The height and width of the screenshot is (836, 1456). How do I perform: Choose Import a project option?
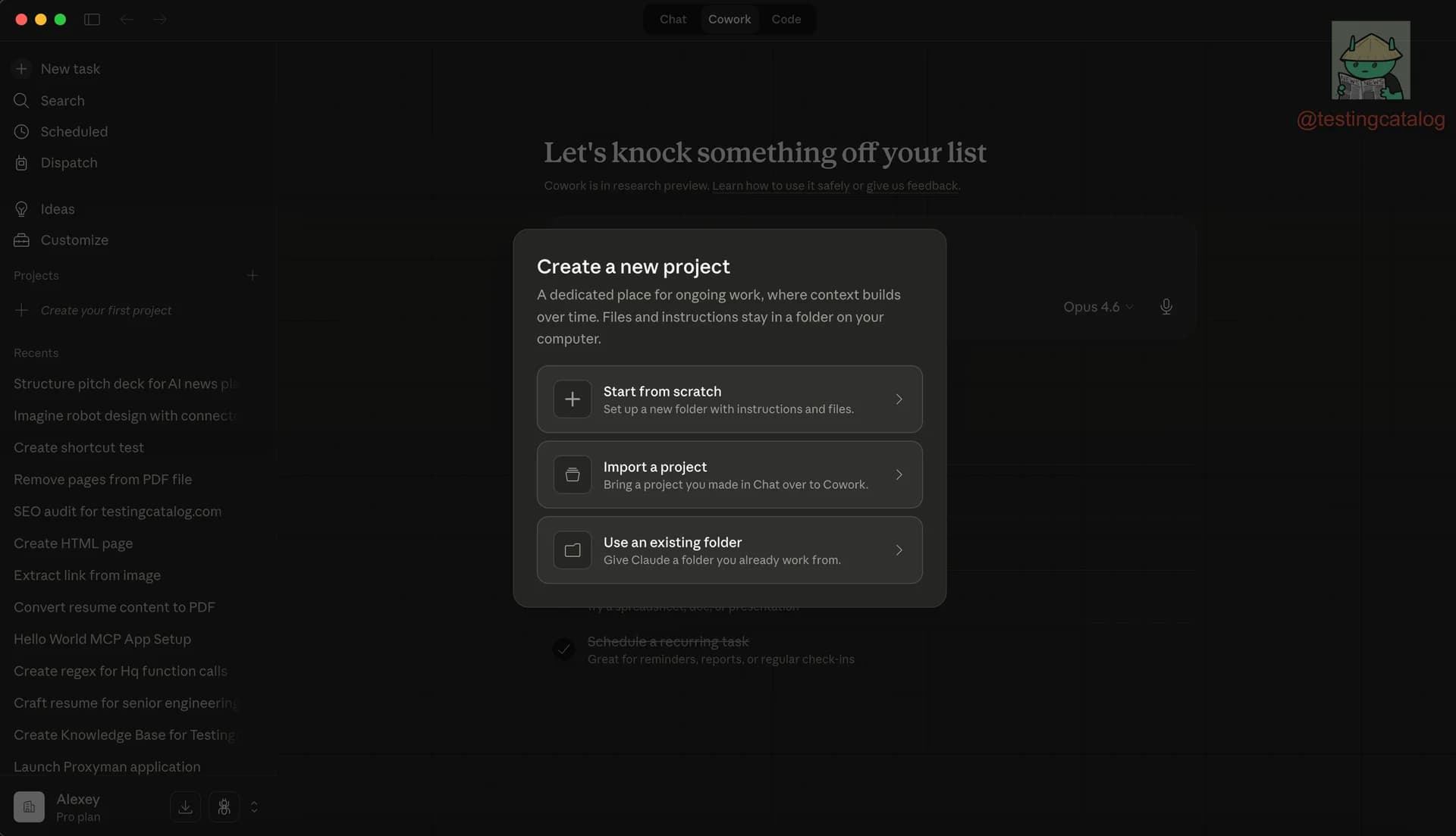pos(730,474)
